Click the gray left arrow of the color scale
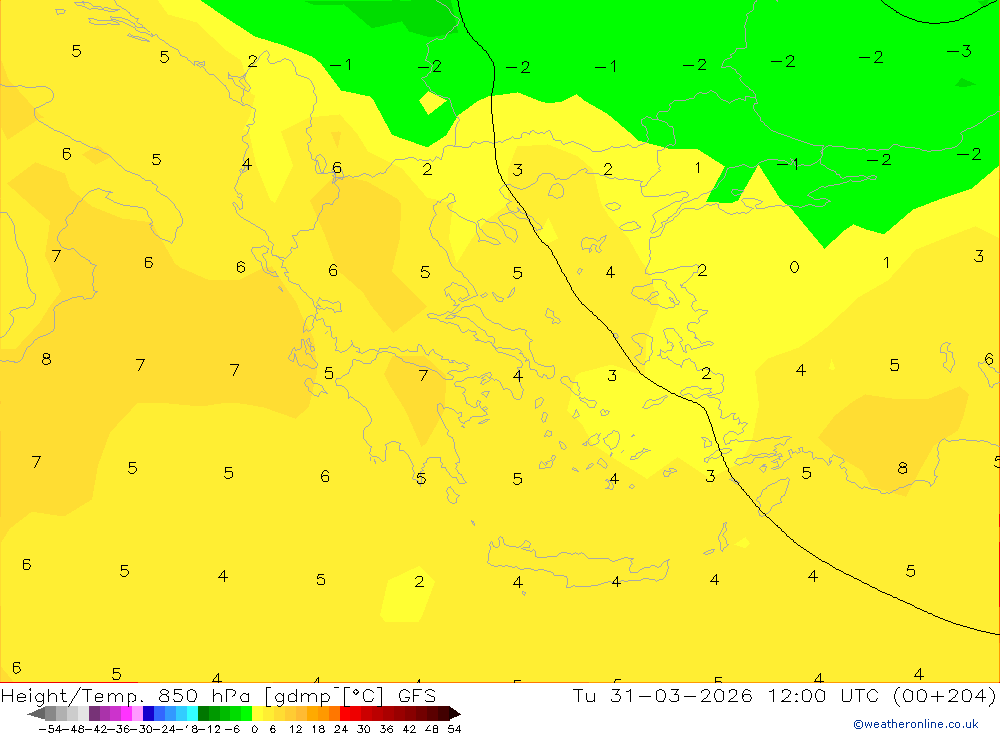1000x733 pixels. [x=36, y=714]
